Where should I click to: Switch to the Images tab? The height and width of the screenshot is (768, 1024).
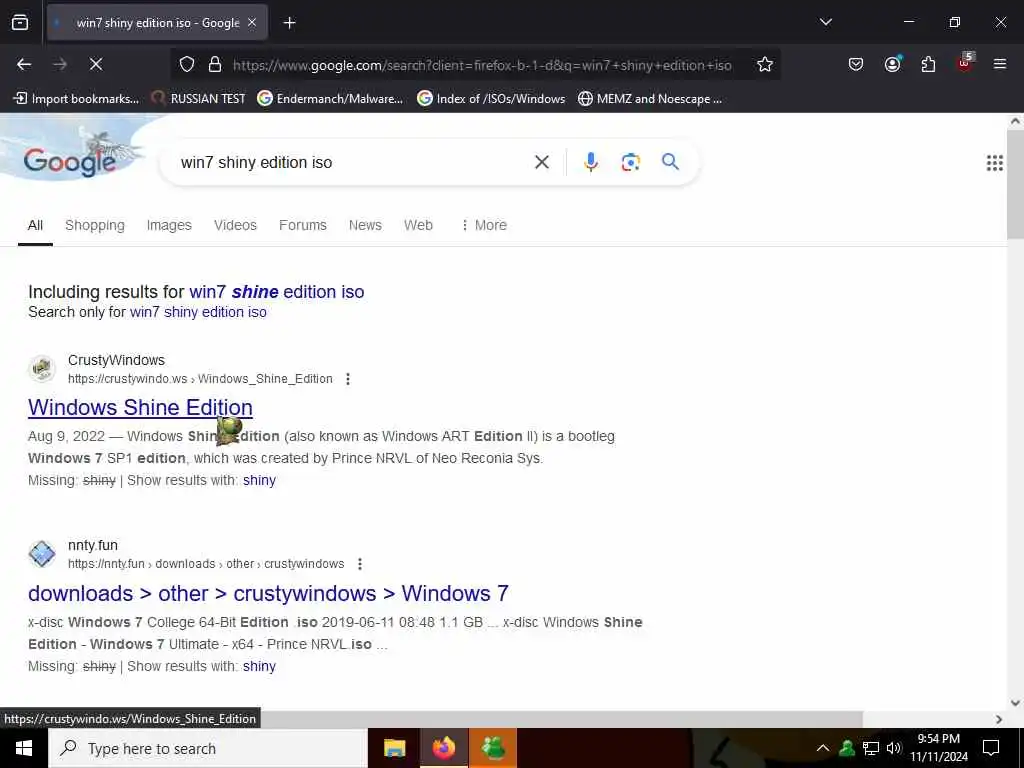pos(169,225)
